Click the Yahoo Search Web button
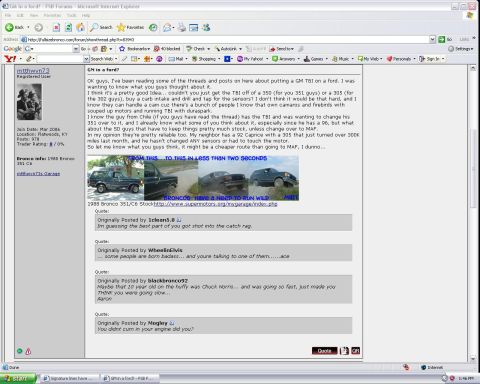The width and height of the screenshot is (480, 384). [x=102, y=59]
